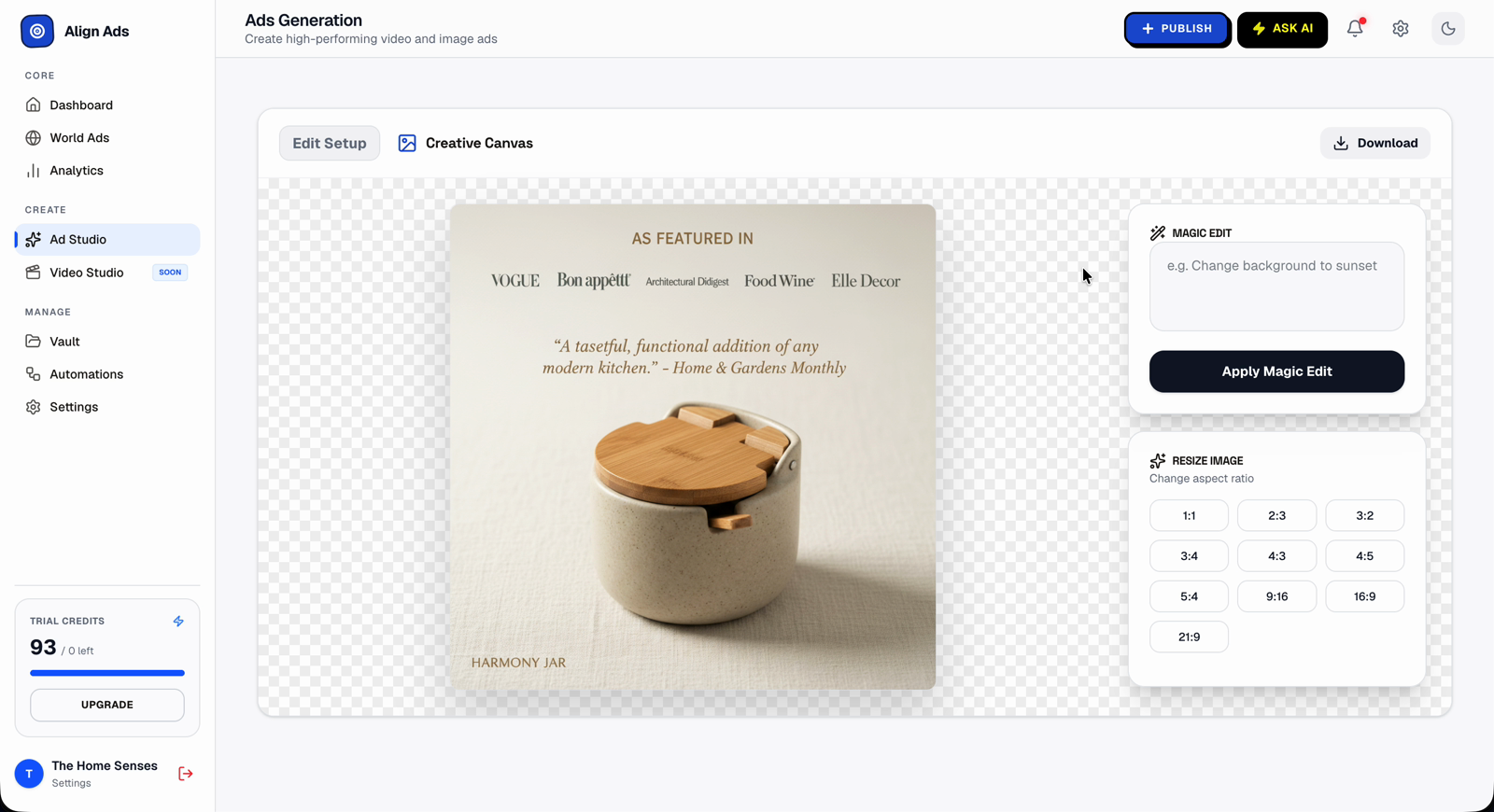The image size is (1494, 812).
Task: Select 16:9 aspect ratio
Action: pos(1364,596)
